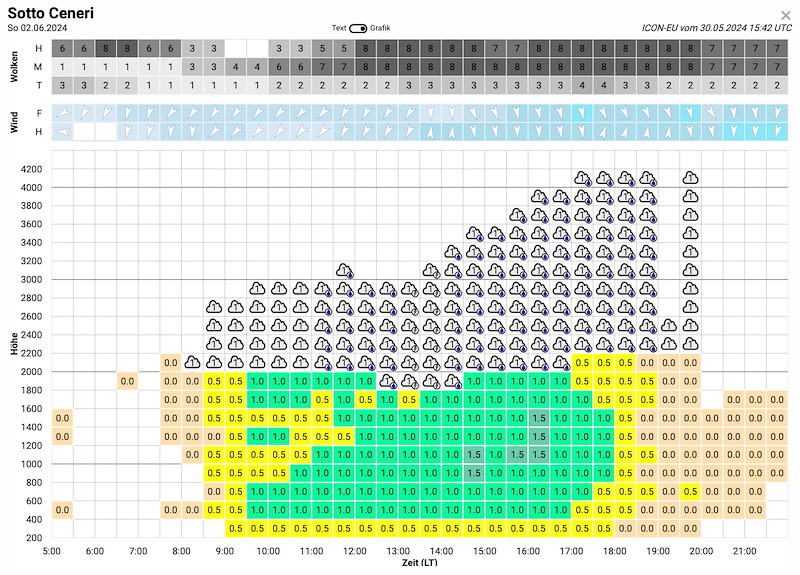Click the date 'So 02.06.2024'

click(37, 28)
